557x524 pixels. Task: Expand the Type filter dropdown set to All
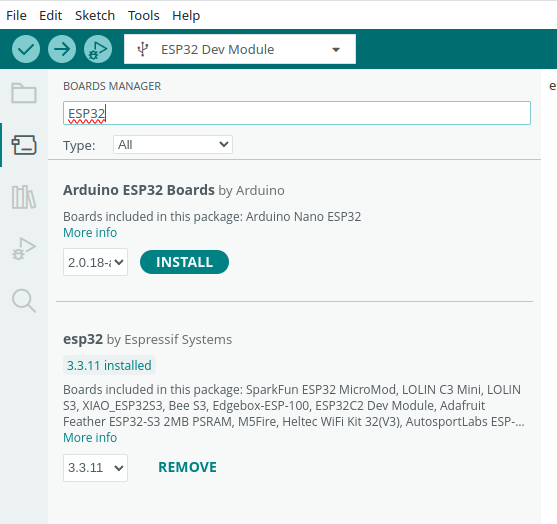173,145
